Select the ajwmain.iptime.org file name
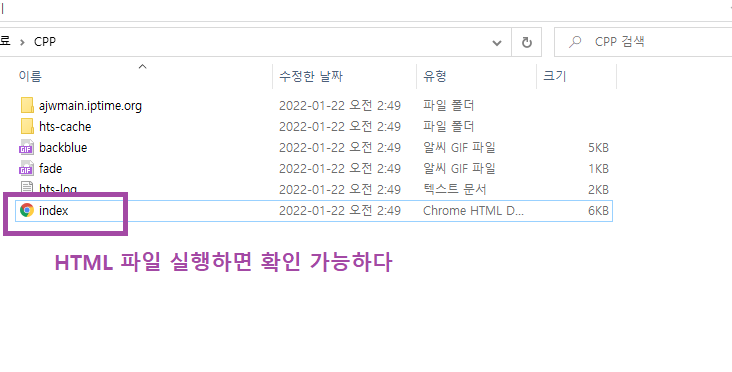The image size is (732, 372). (91, 106)
